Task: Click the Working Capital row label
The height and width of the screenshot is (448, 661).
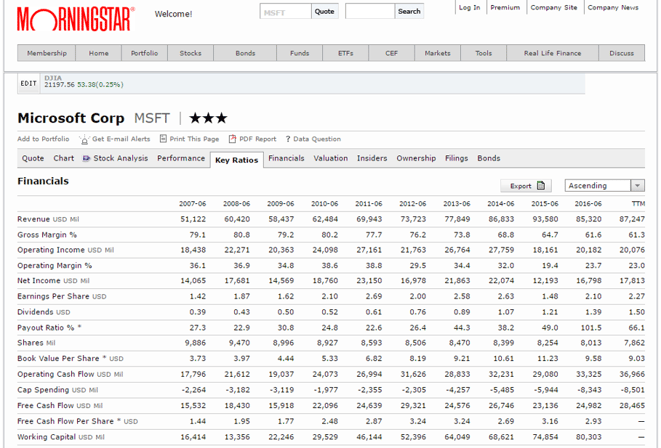Action: (x=61, y=437)
